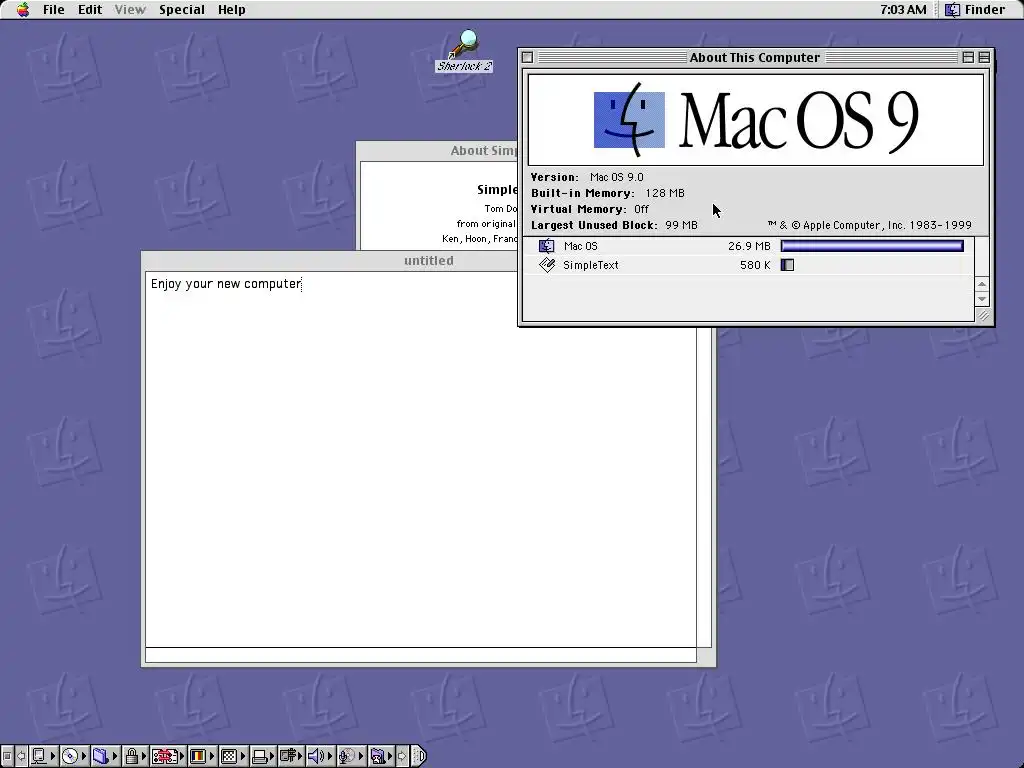Viewport: 1024px width, 768px height.
Task: Click the SimpleText pencil icon in memory list
Action: (547, 264)
